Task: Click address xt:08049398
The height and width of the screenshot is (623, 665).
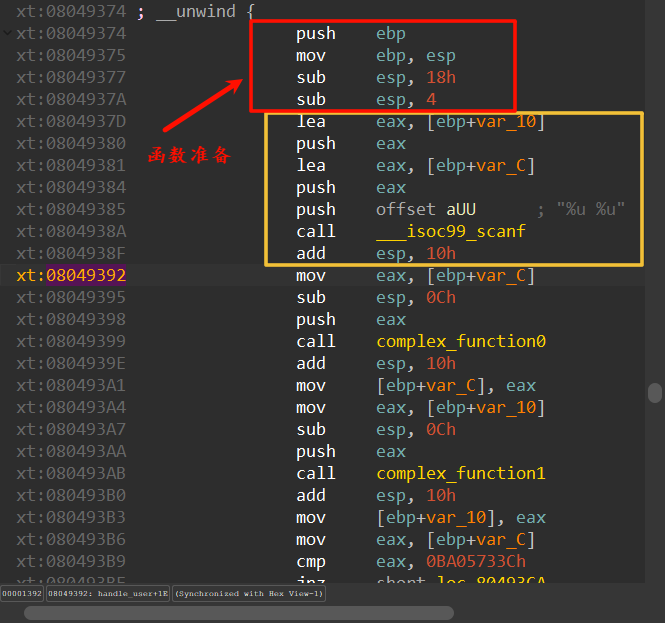Action: click(71, 319)
